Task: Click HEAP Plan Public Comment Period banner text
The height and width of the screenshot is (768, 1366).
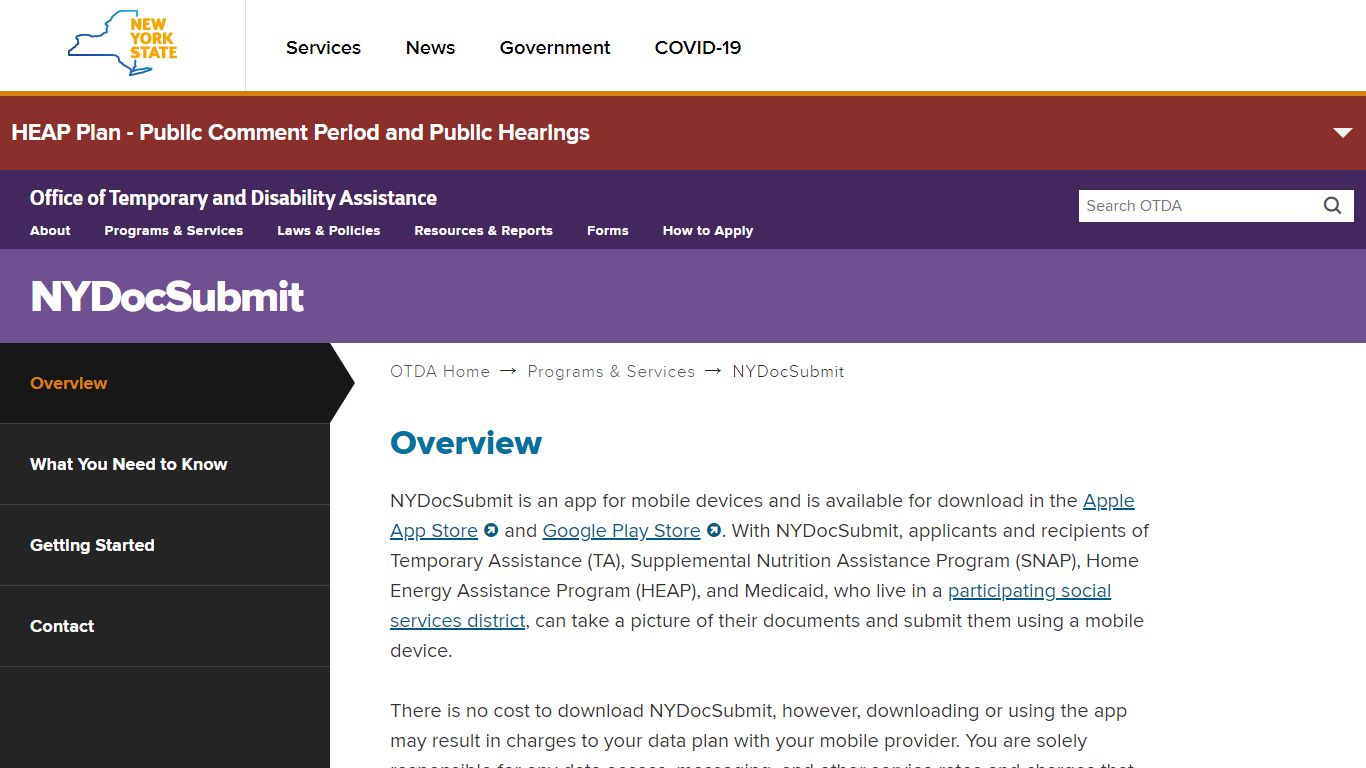Action: pyautogui.click(x=300, y=133)
